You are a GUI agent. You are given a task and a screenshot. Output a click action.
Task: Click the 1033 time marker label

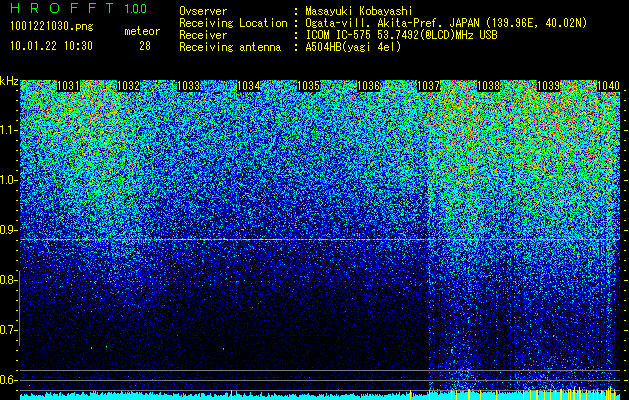[x=189, y=86]
